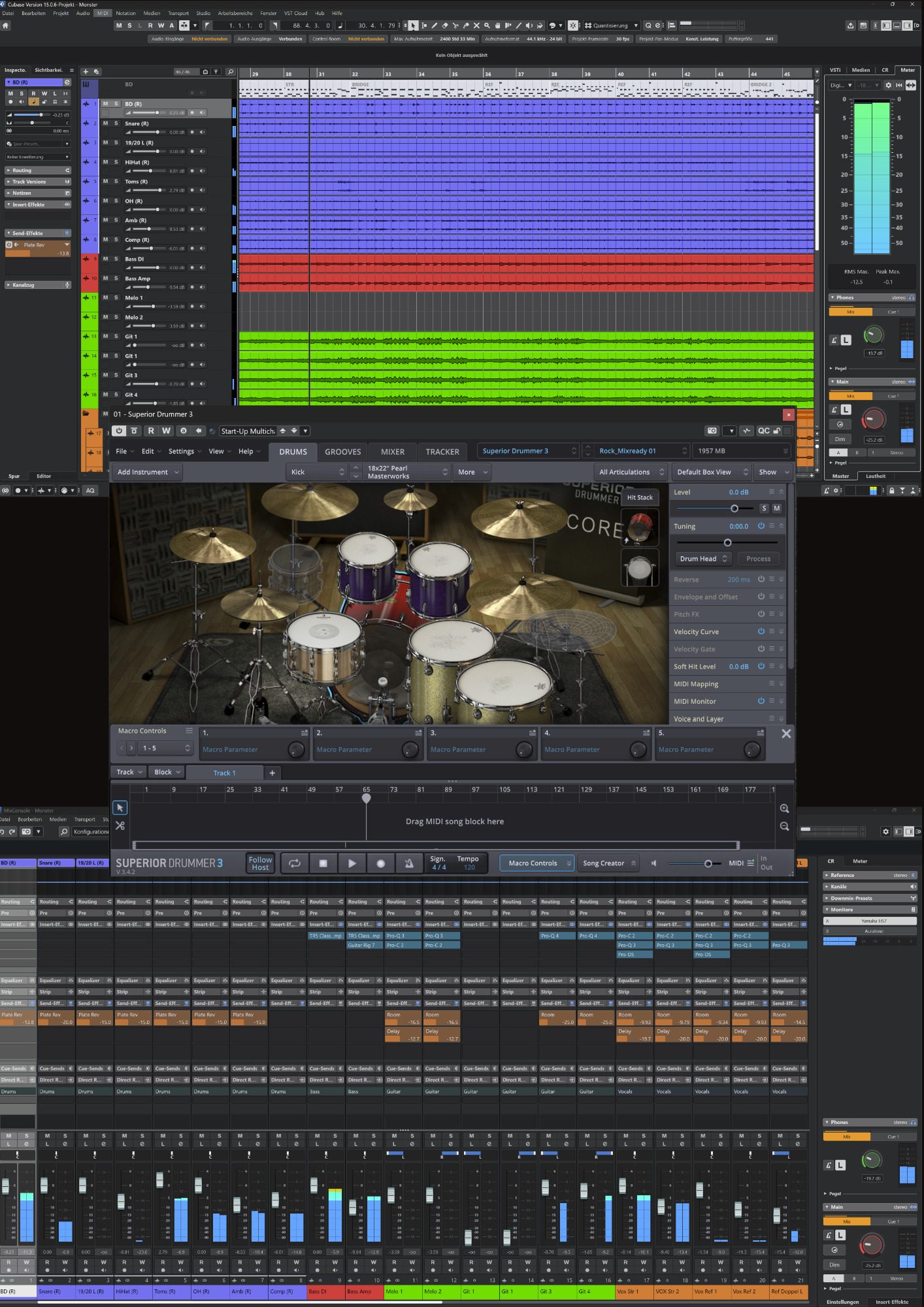Switch to the GROOVES tab
The height and width of the screenshot is (1307, 924).
342,452
